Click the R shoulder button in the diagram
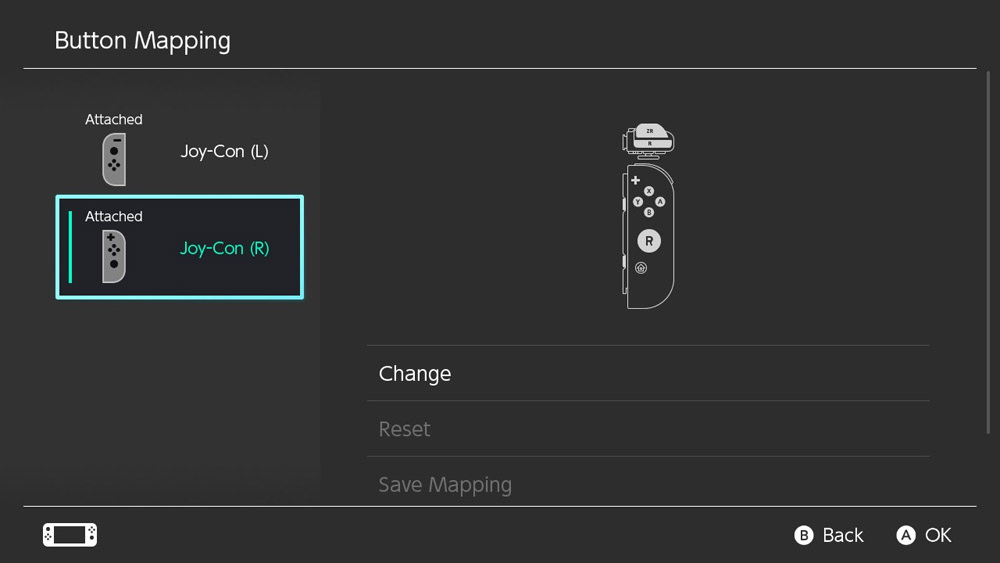Image resolution: width=1000 pixels, height=563 pixels. (x=650, y=143)
